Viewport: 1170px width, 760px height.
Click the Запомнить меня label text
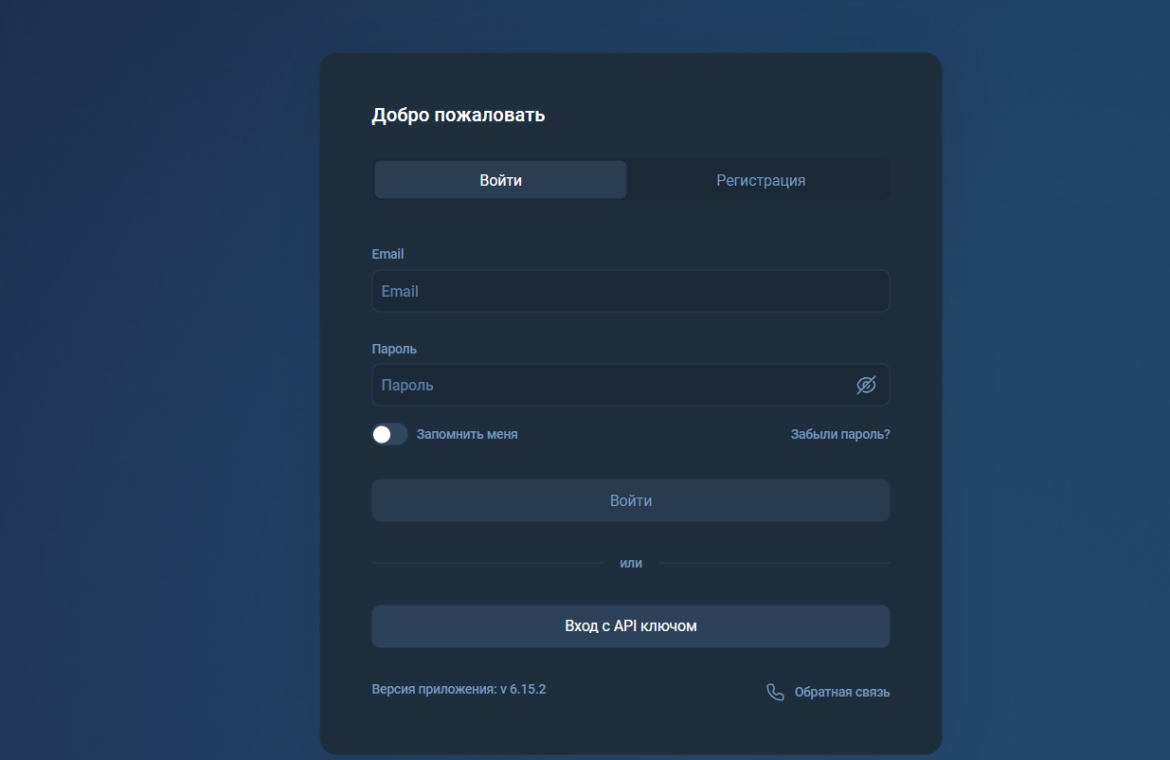(x=467, y=434)
